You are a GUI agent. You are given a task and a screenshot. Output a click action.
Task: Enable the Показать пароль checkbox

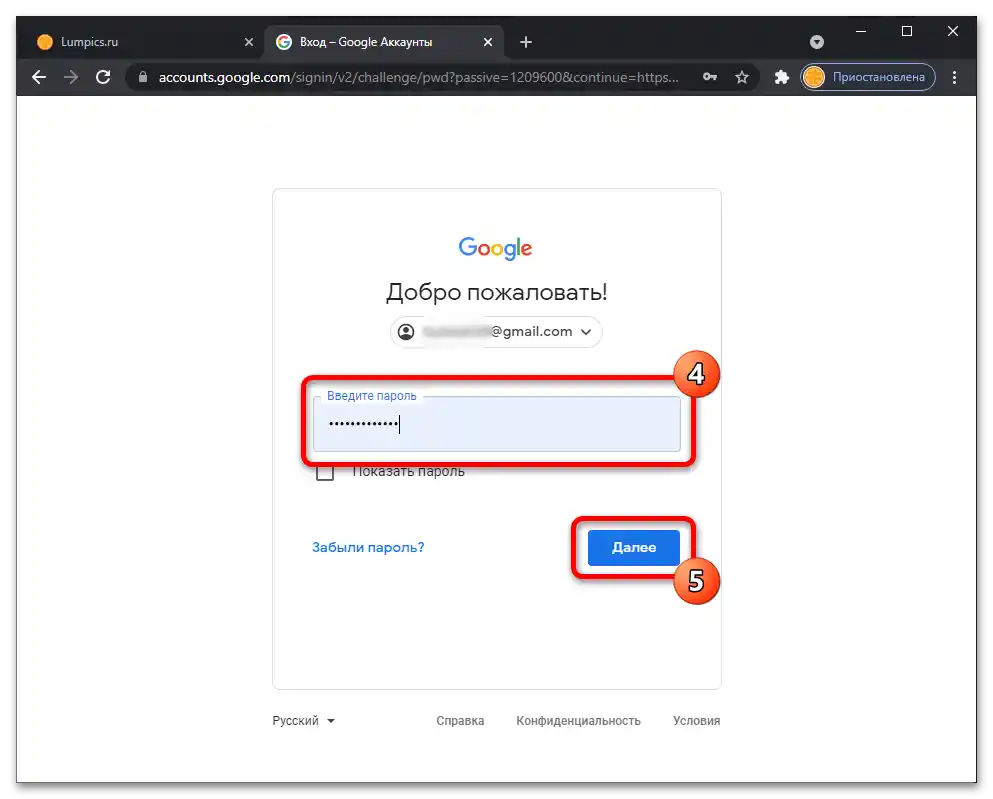pyautogui.click(x=325, y=472)
